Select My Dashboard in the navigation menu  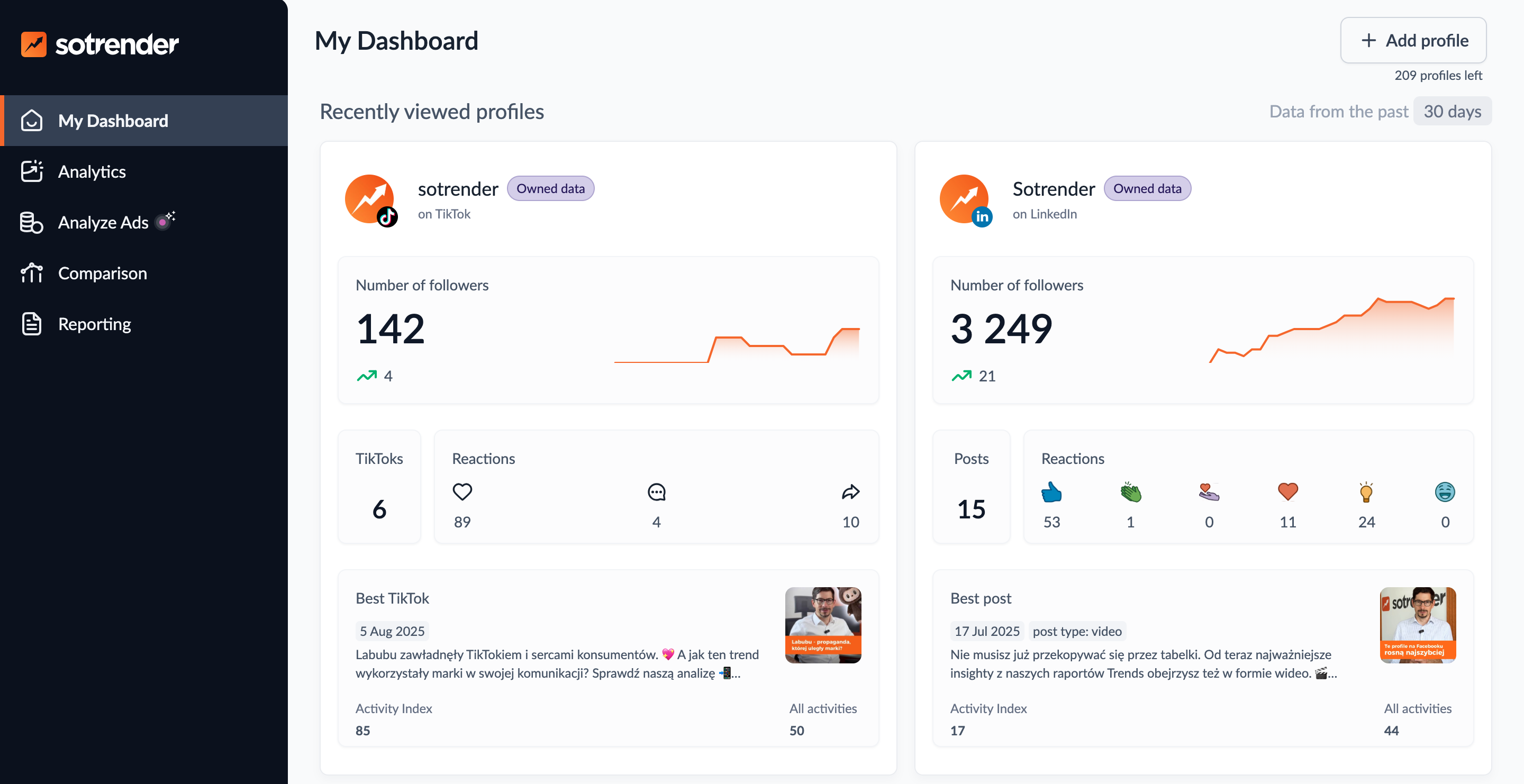[112, 120]
